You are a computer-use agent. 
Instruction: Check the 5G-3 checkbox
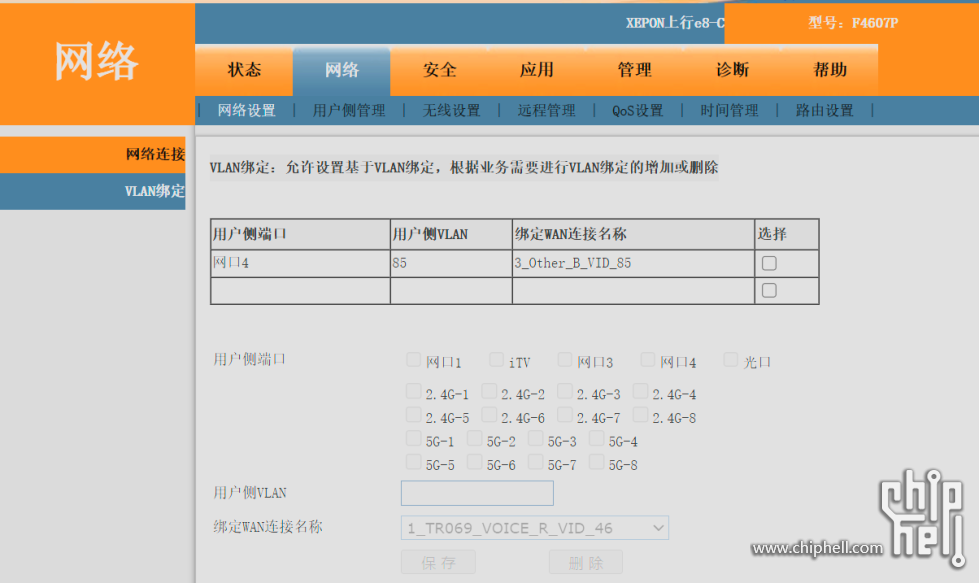point(536,439)
